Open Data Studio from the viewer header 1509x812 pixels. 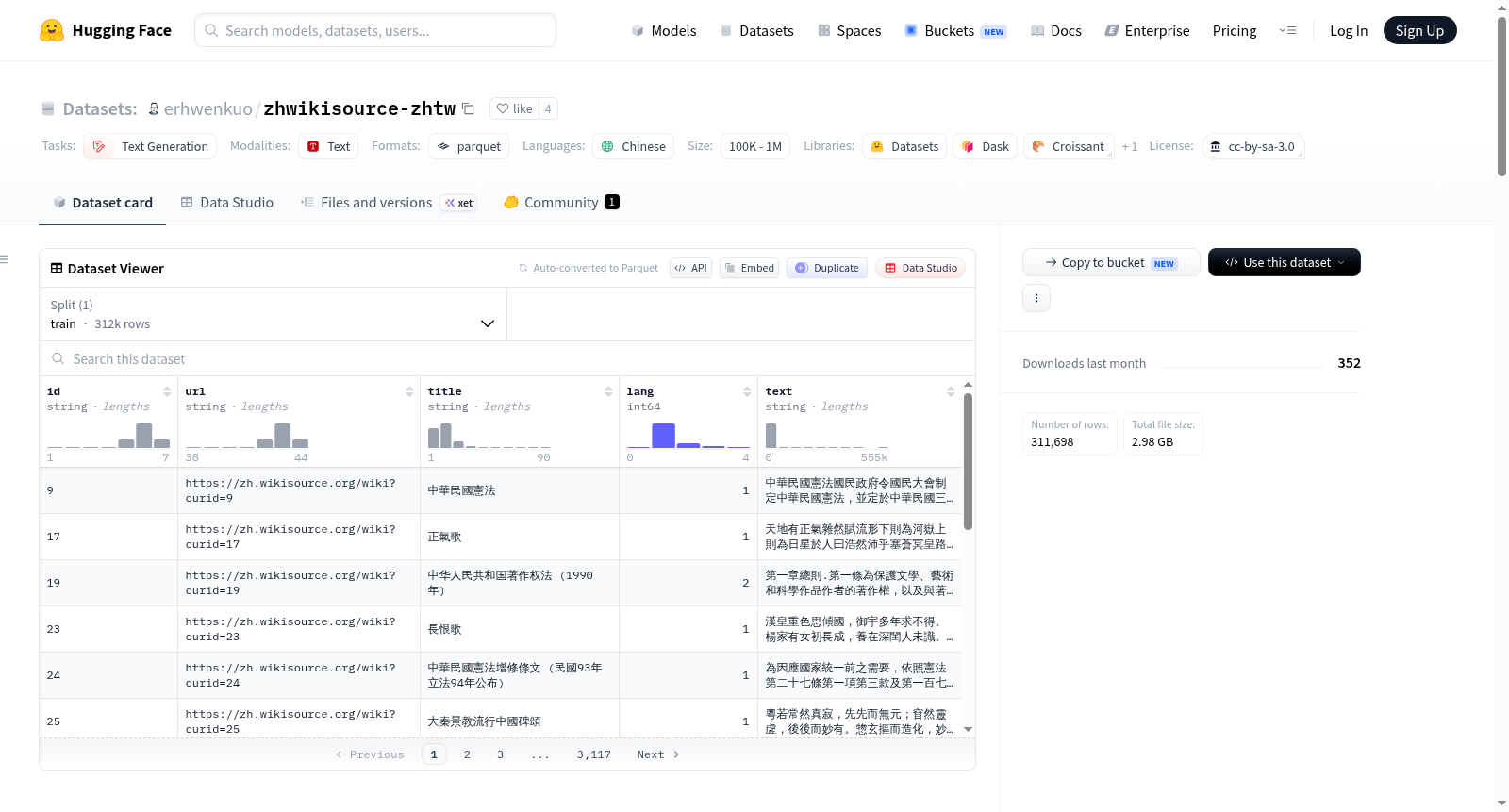click(x=920, y=268)
